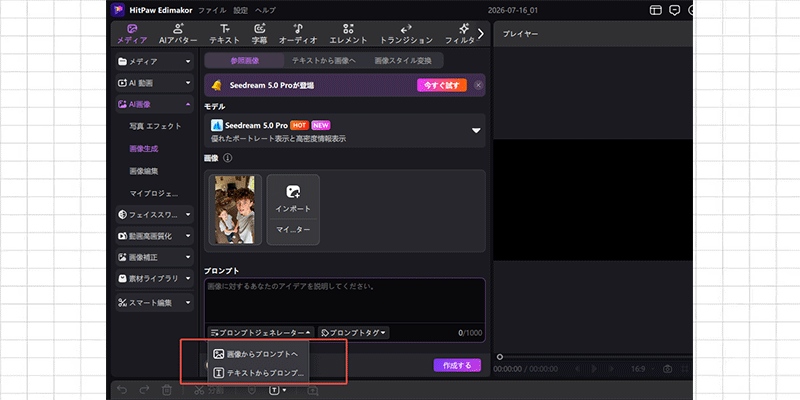Open the プロンプトタグ dropdown

354,333
